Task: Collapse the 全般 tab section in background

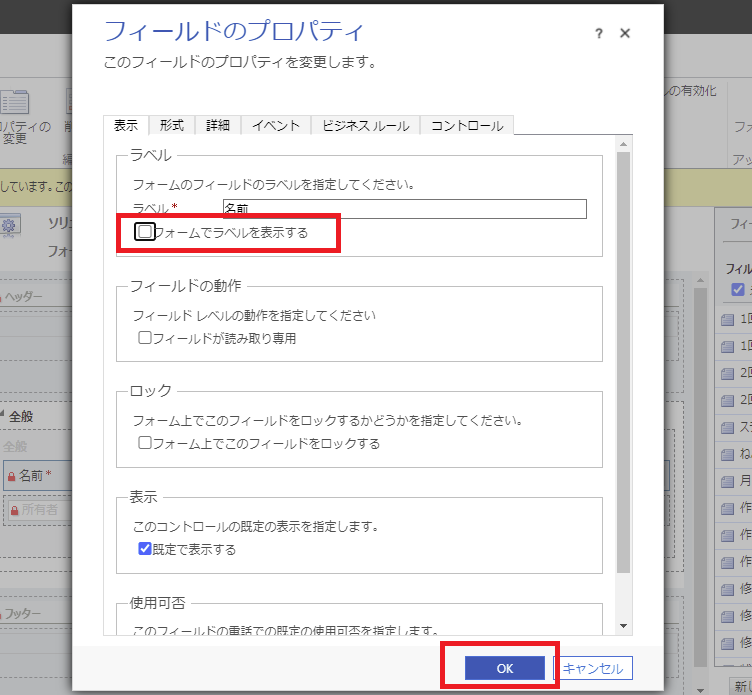Action: 2,413
